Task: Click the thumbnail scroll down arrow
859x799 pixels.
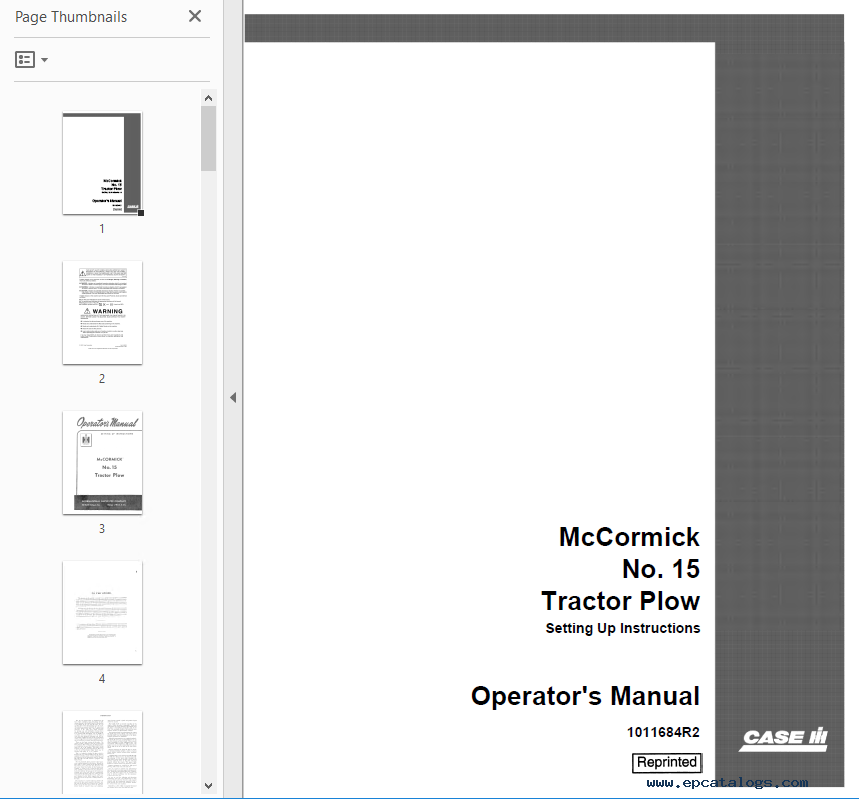Action: click(x=208, y=785)
